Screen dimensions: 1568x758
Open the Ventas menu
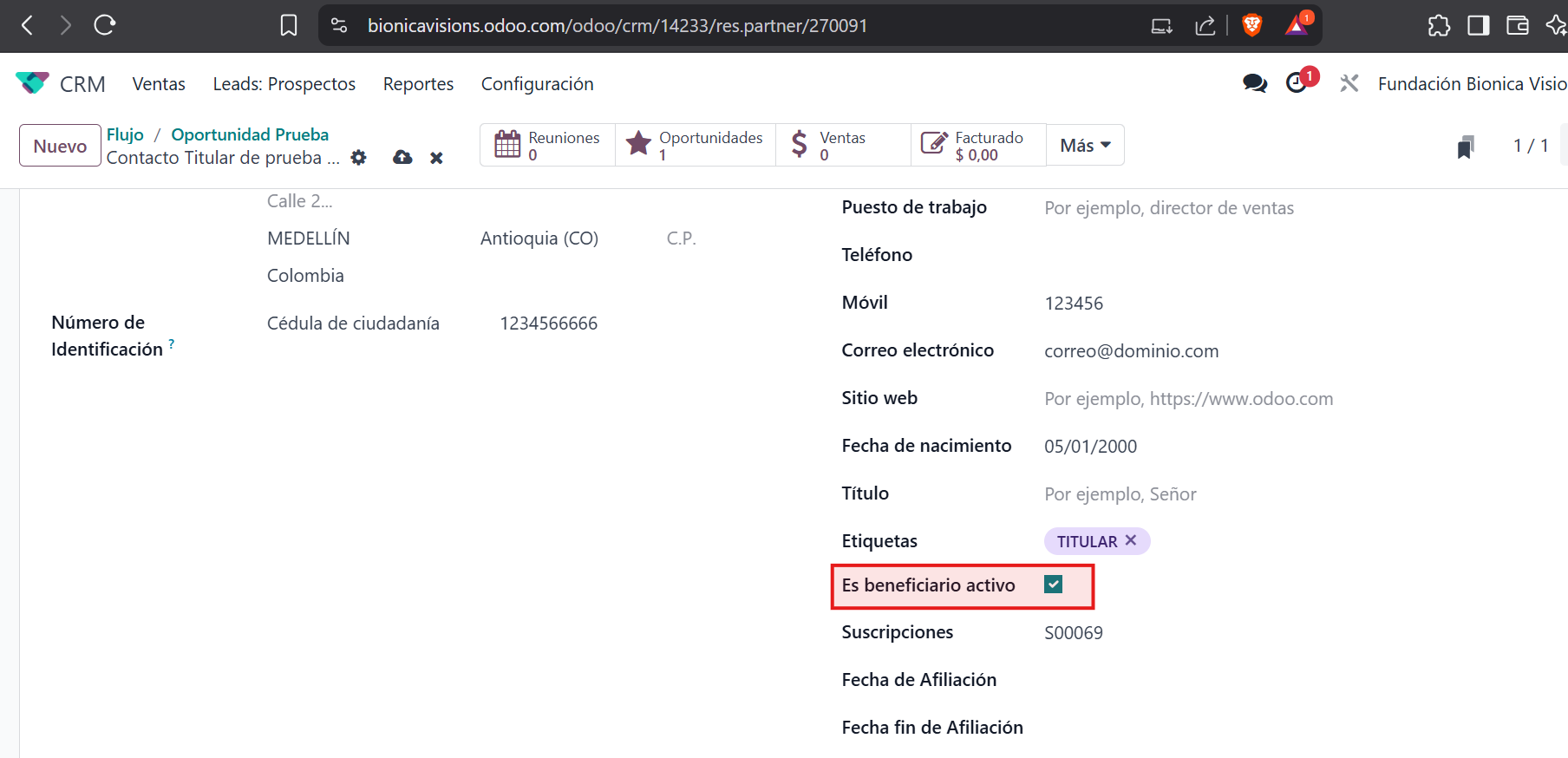pos(159,84)
